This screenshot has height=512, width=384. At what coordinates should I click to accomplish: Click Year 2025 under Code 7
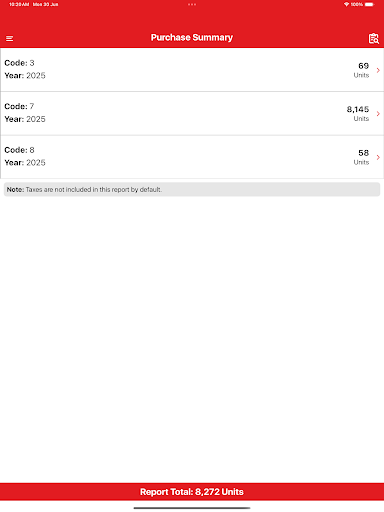25,119
